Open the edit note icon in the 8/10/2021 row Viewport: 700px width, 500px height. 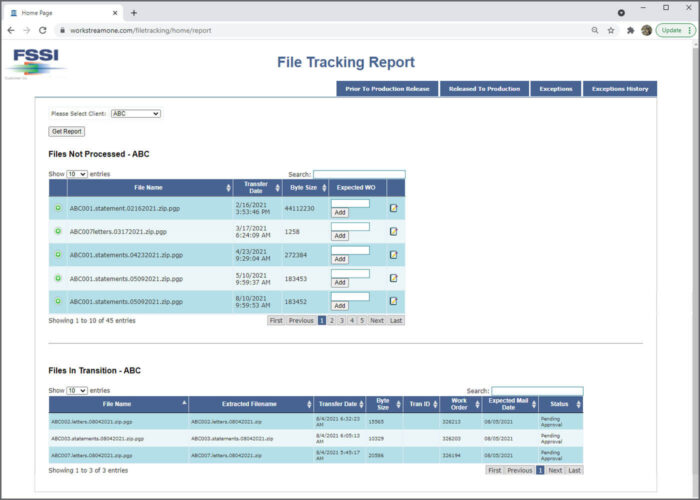[x=393, y=301]
